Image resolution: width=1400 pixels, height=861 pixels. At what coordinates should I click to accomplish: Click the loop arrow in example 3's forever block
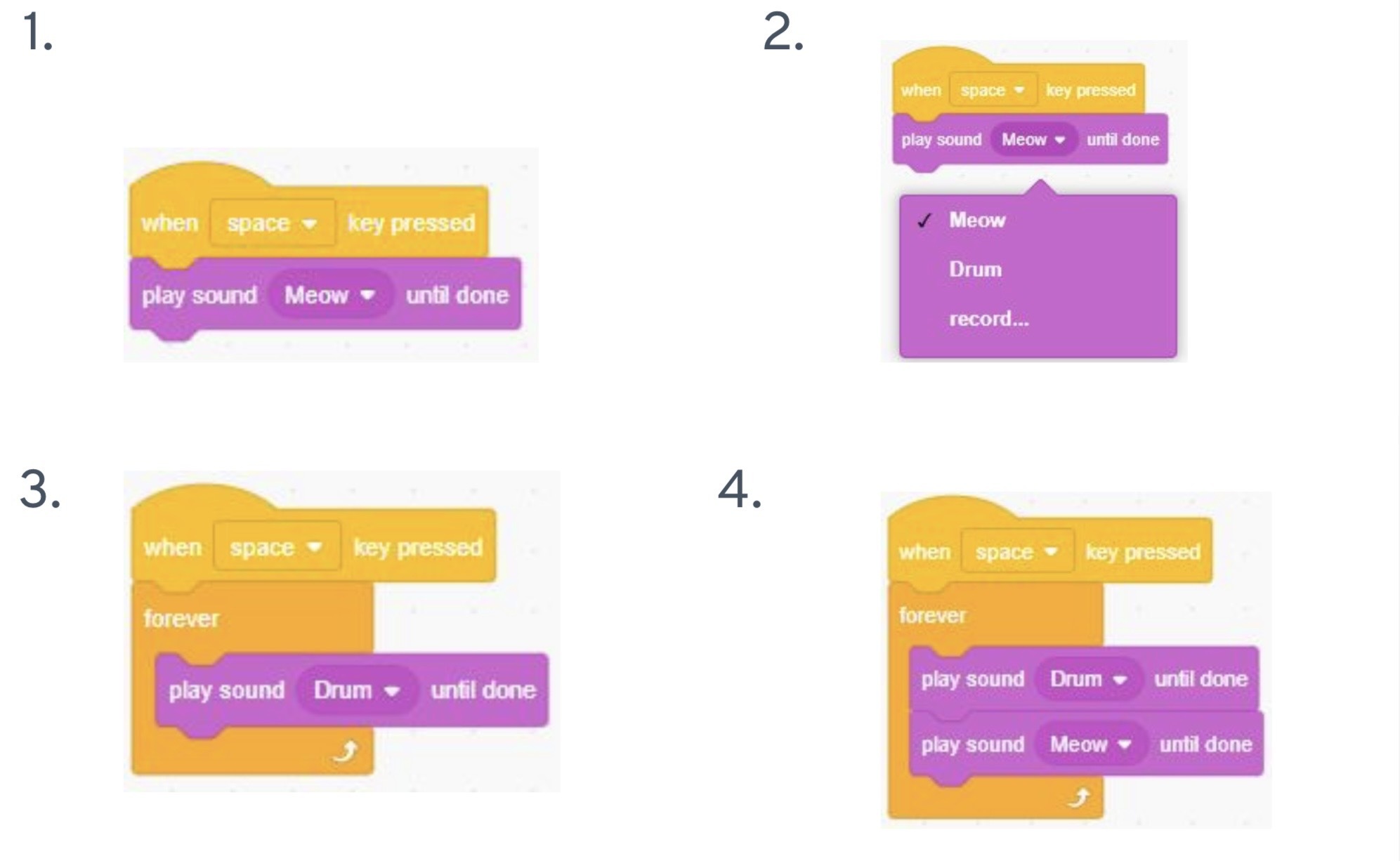(x=346, y=752)
